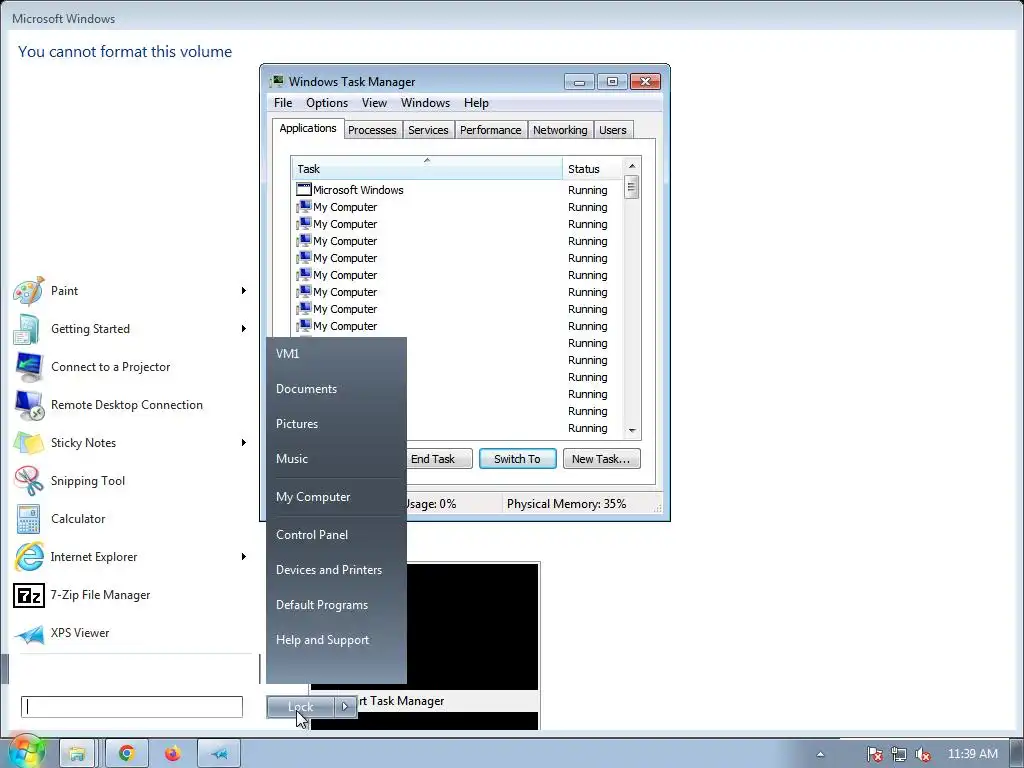Image resolution: width=1024 pixels, height=768 pixels.
Task: Open Task Manager Help menu
Action: [x=476, y=103]
